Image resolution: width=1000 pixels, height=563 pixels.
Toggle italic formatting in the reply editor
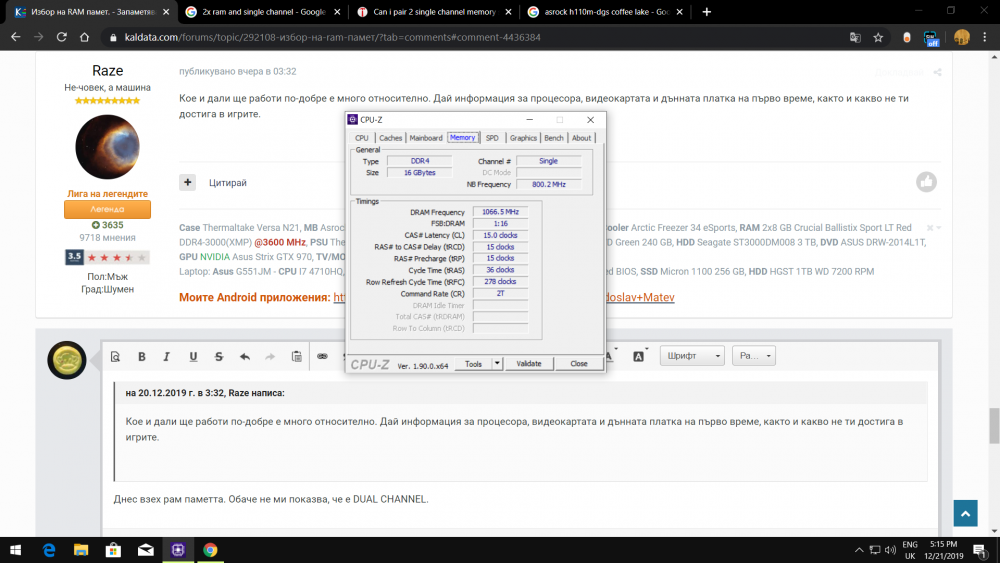[x=166, y=356]
